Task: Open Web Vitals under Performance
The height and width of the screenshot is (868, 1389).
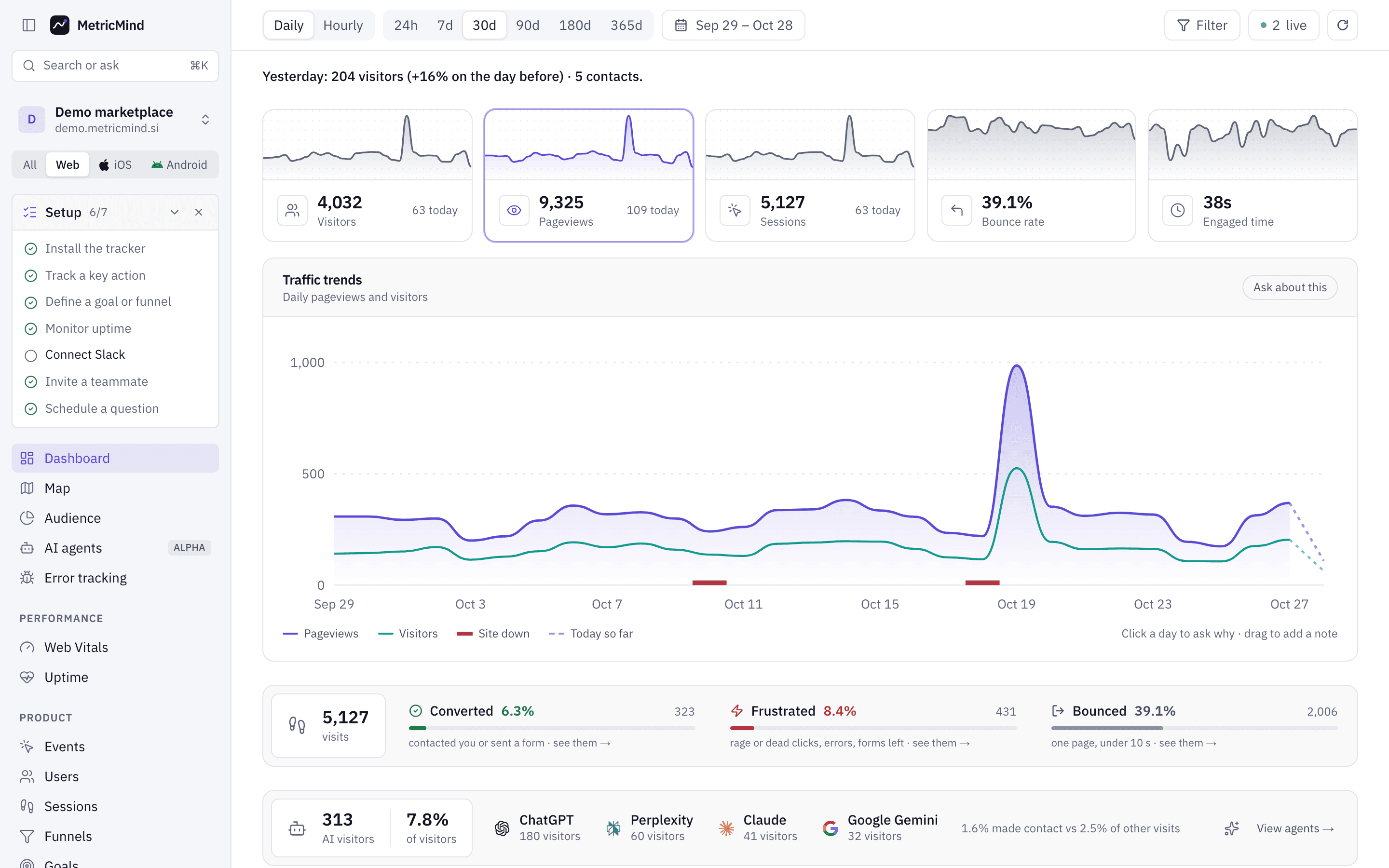Action: point(115,647)
